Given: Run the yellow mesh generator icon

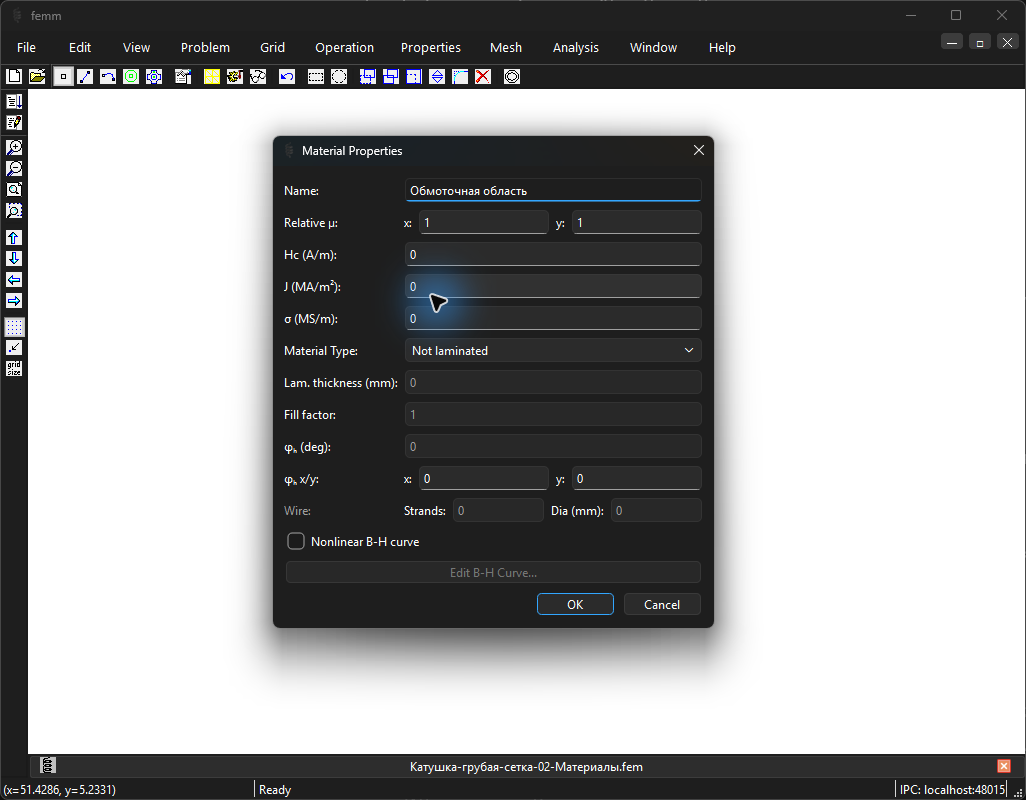Looking at the screenshot, I should pyautogui.click(x=211, y=77).
